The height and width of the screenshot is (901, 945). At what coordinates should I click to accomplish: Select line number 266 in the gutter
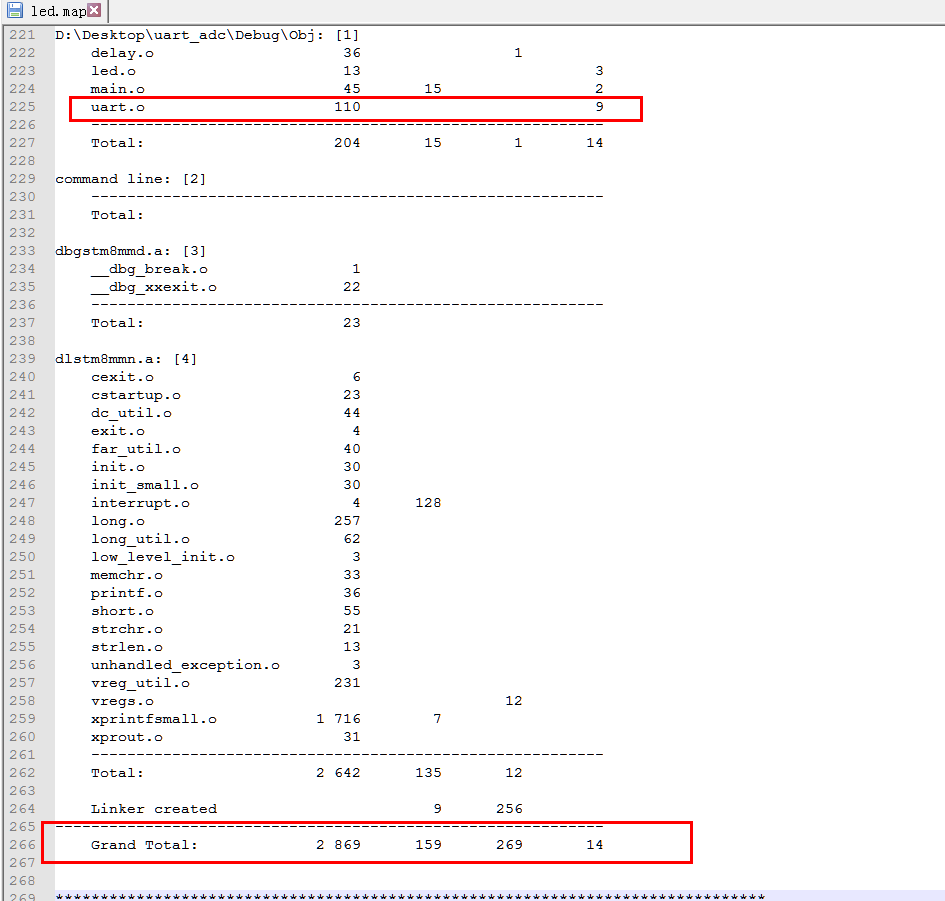pos(24,845)
